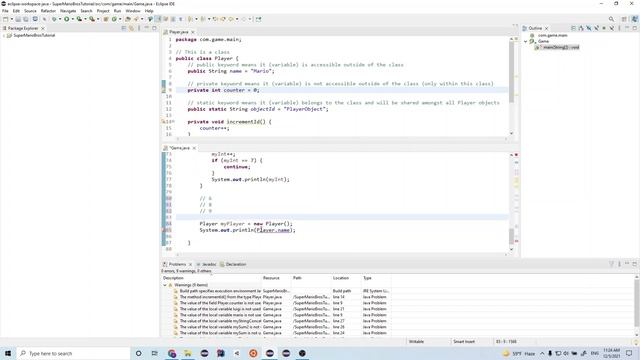
Task: Click the Windows Start button
Action: click(x=8, y=353)
